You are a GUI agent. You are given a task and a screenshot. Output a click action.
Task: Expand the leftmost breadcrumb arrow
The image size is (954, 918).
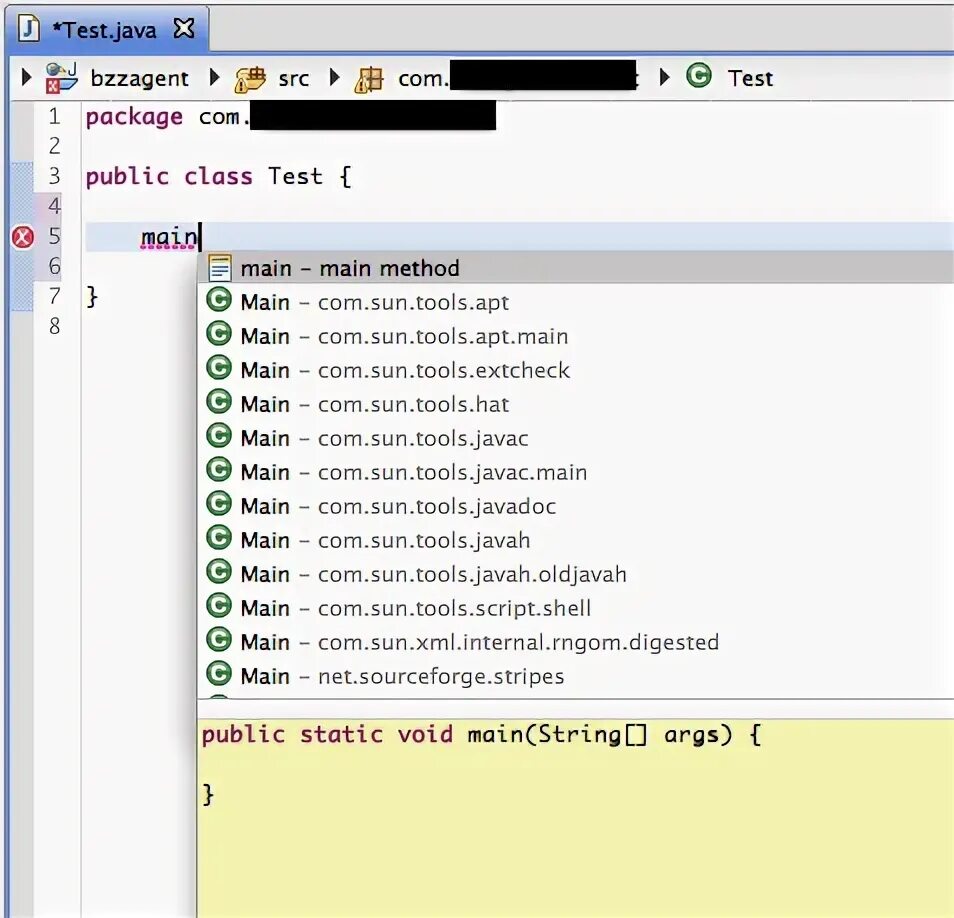25,77
